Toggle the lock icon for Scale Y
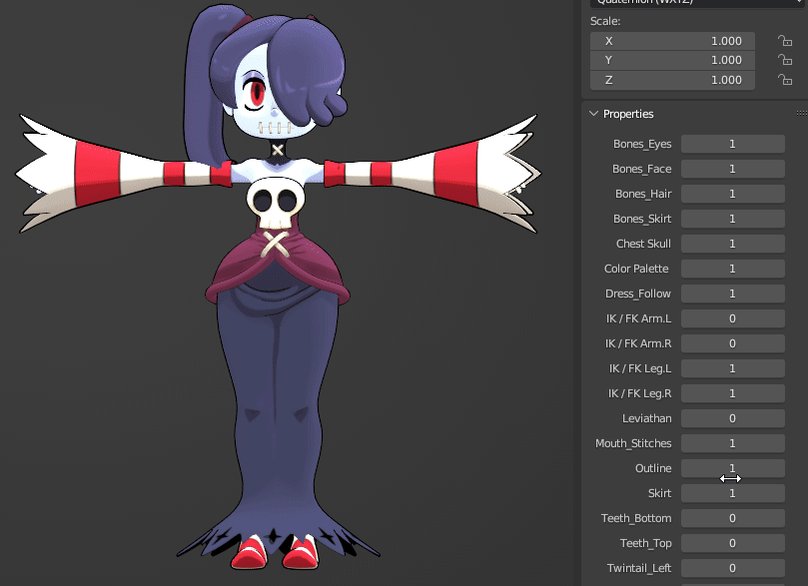Image resolution: width=808 pixels, height=586 pixels. [x=785, y=60]
